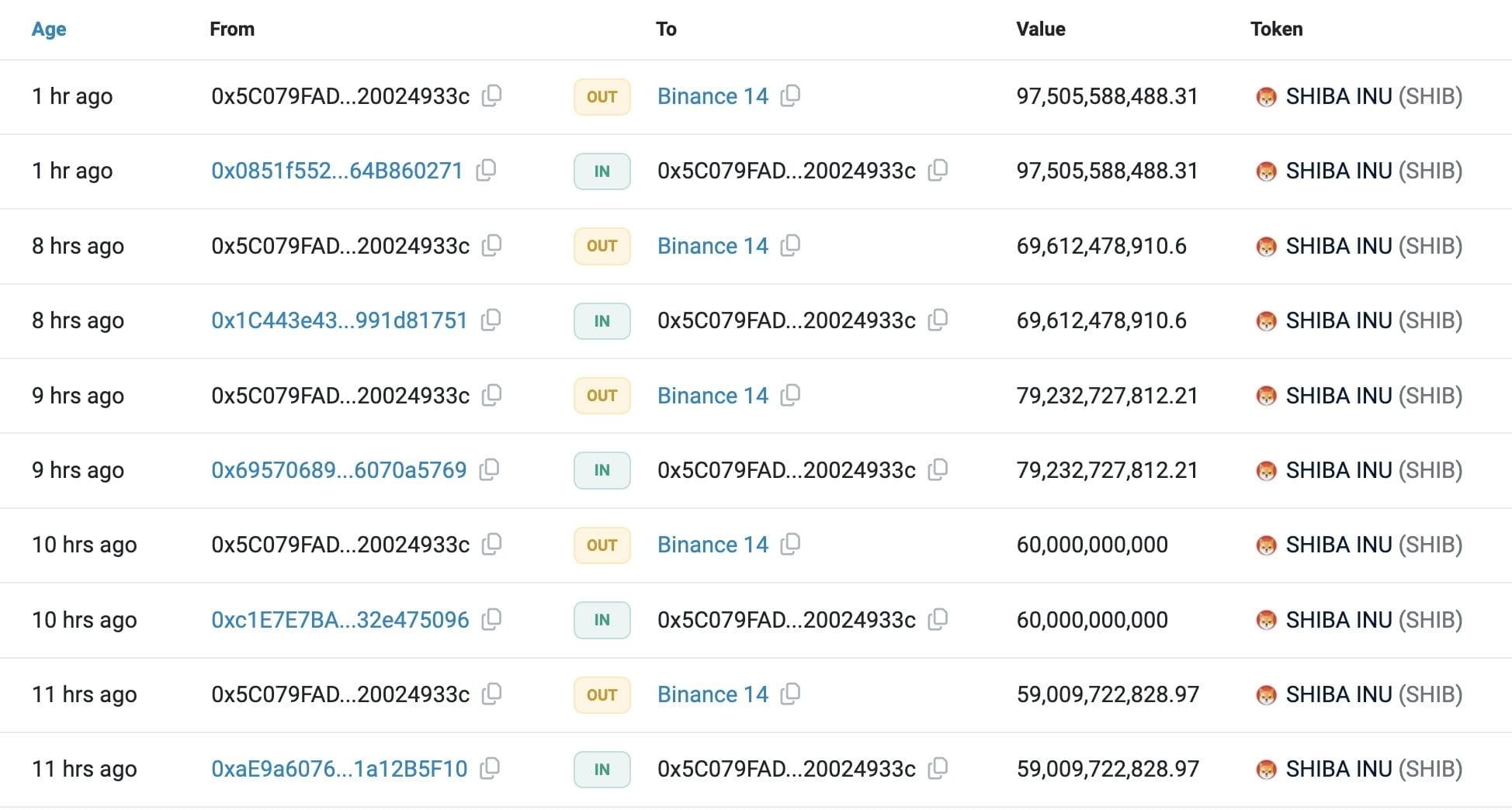Image resolution: width=1512 pixels, height=810 pixels.
Task: Copy To address in 11 hrs ago IN row
Action: [x=938, y=769]
